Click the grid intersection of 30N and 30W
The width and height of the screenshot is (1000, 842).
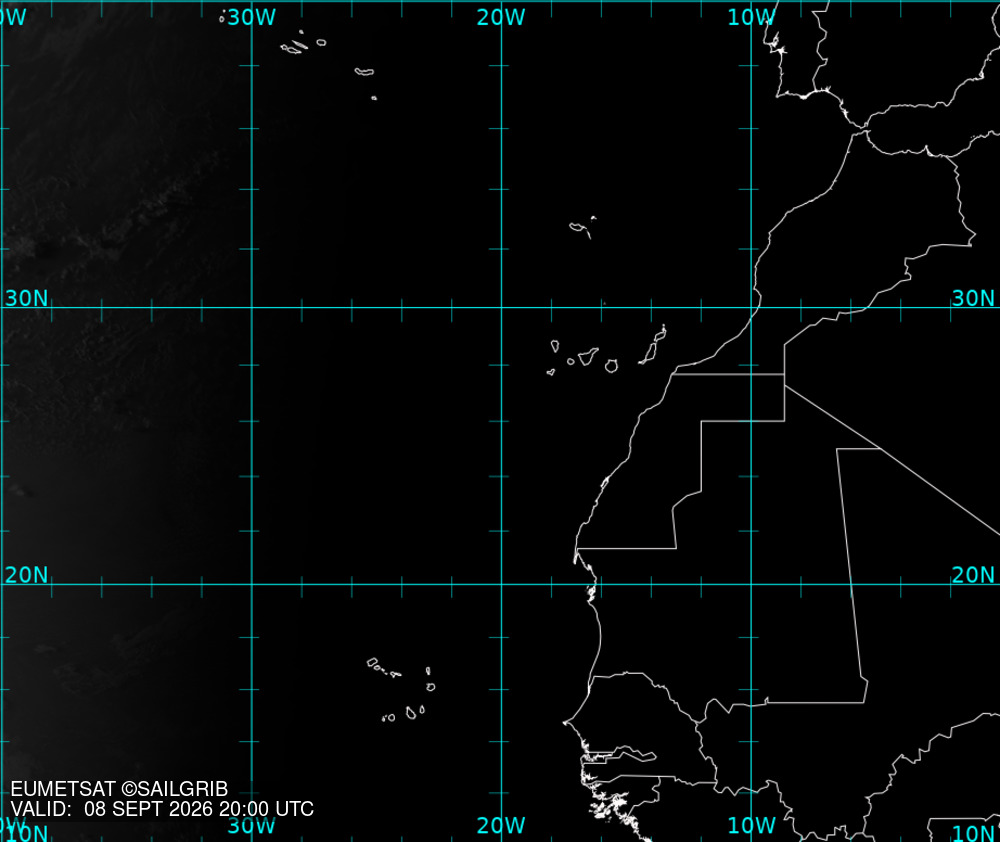tap(252, 307)
